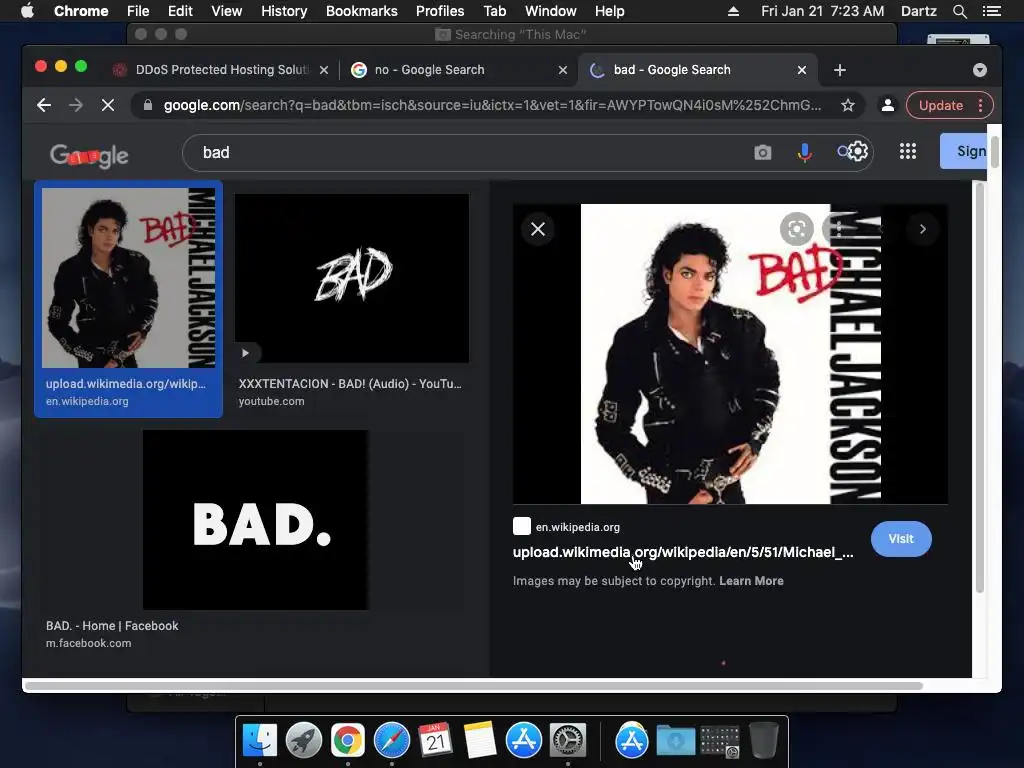Open Calendar from the Dock
The width and height of the screenshot is (1024, 768).
436,741
